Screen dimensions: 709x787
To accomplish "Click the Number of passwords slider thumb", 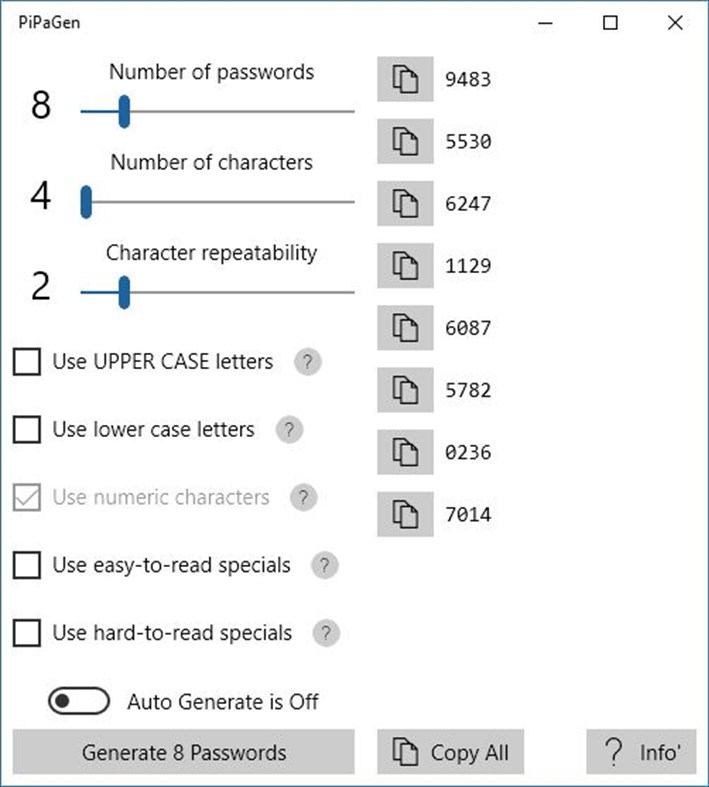I will (124, 111).
